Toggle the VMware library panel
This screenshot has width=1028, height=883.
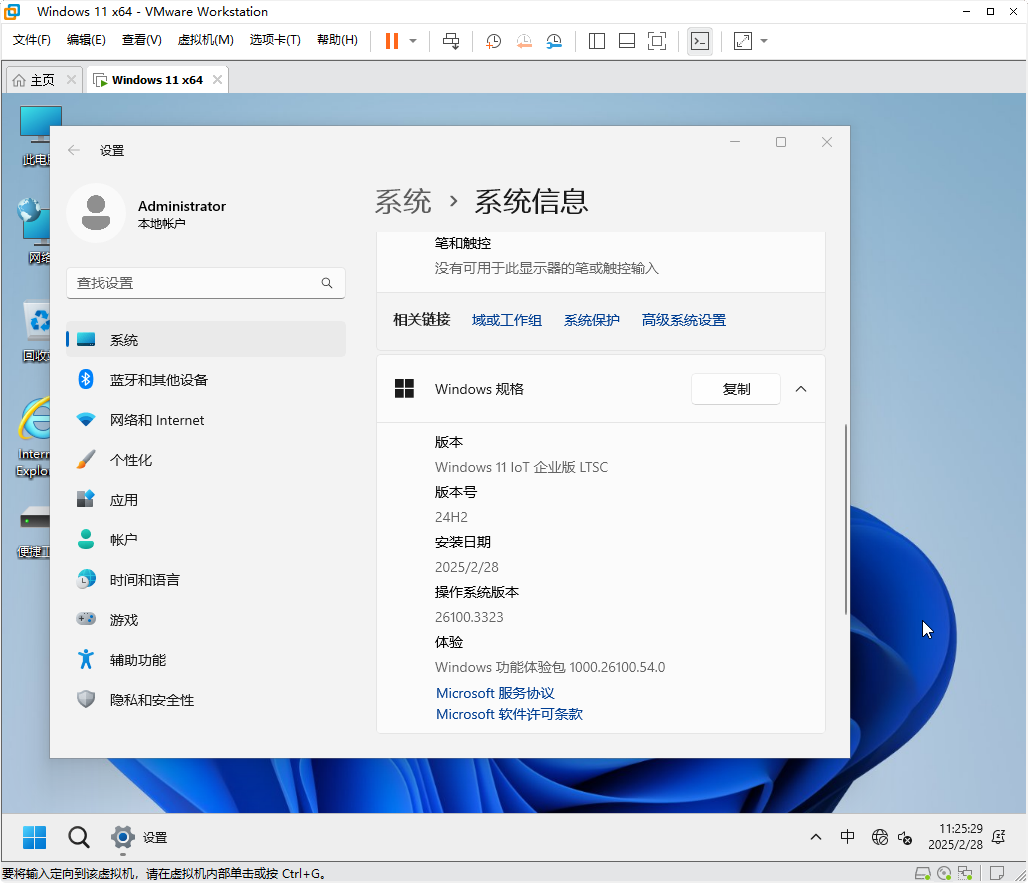[597, 41]
